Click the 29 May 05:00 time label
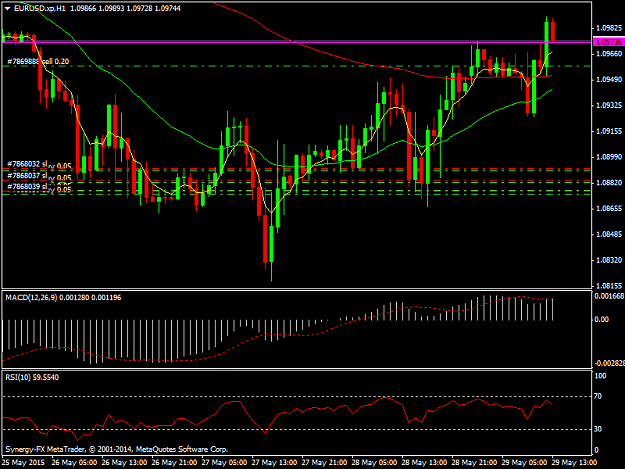625x469 pixels. coord(524,463)
